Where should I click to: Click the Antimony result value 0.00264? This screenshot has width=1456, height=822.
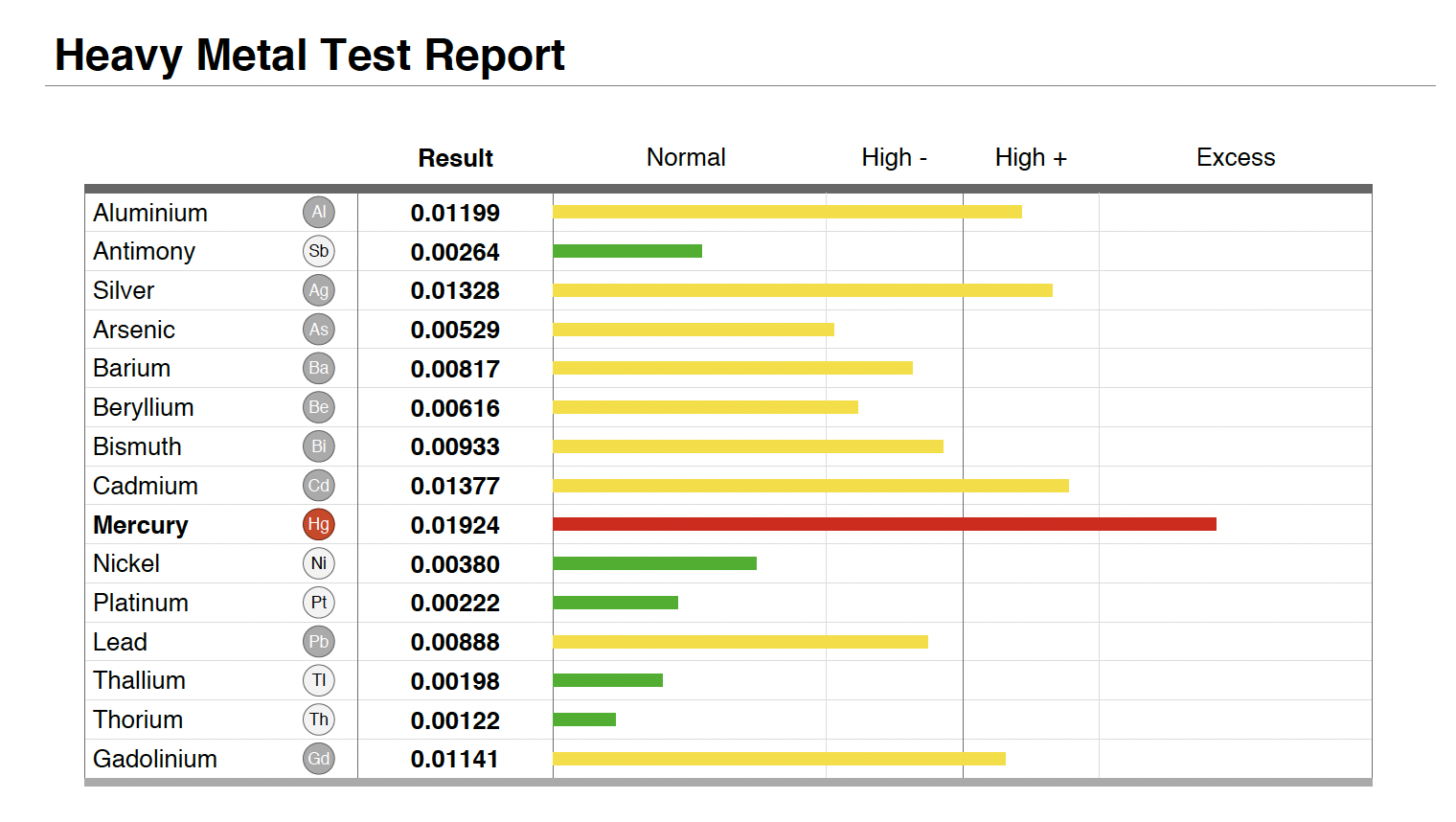(x=455, y=252)
